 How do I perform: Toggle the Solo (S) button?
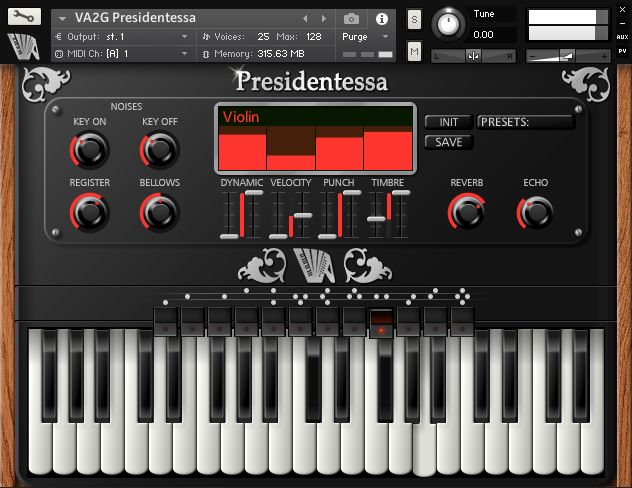(x=414, y=21)
